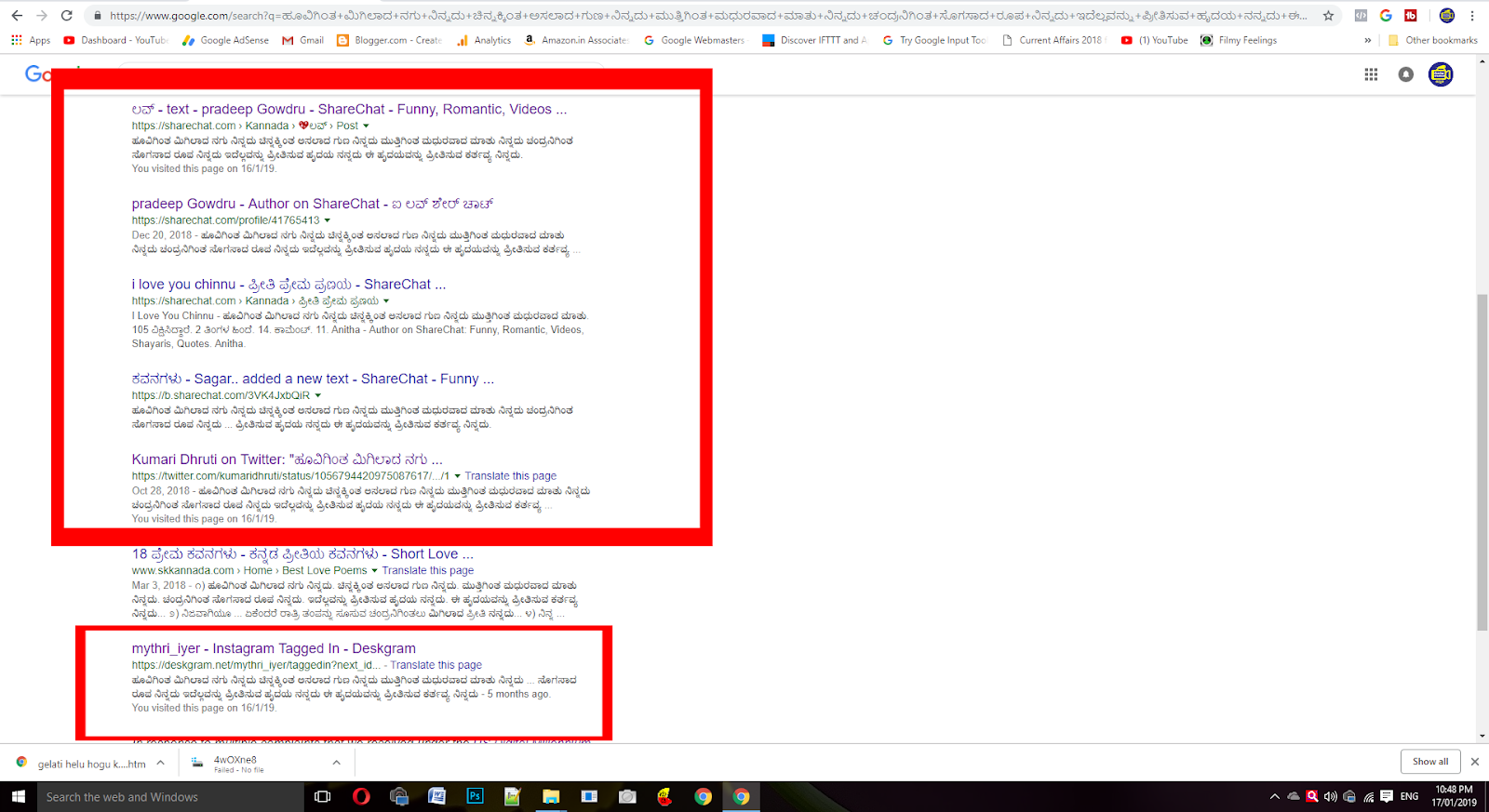The width and height of the screenshot is (1489, 812).
Task: Open the 'Sagar.. added a new text' result
Action: coord(313,379)
